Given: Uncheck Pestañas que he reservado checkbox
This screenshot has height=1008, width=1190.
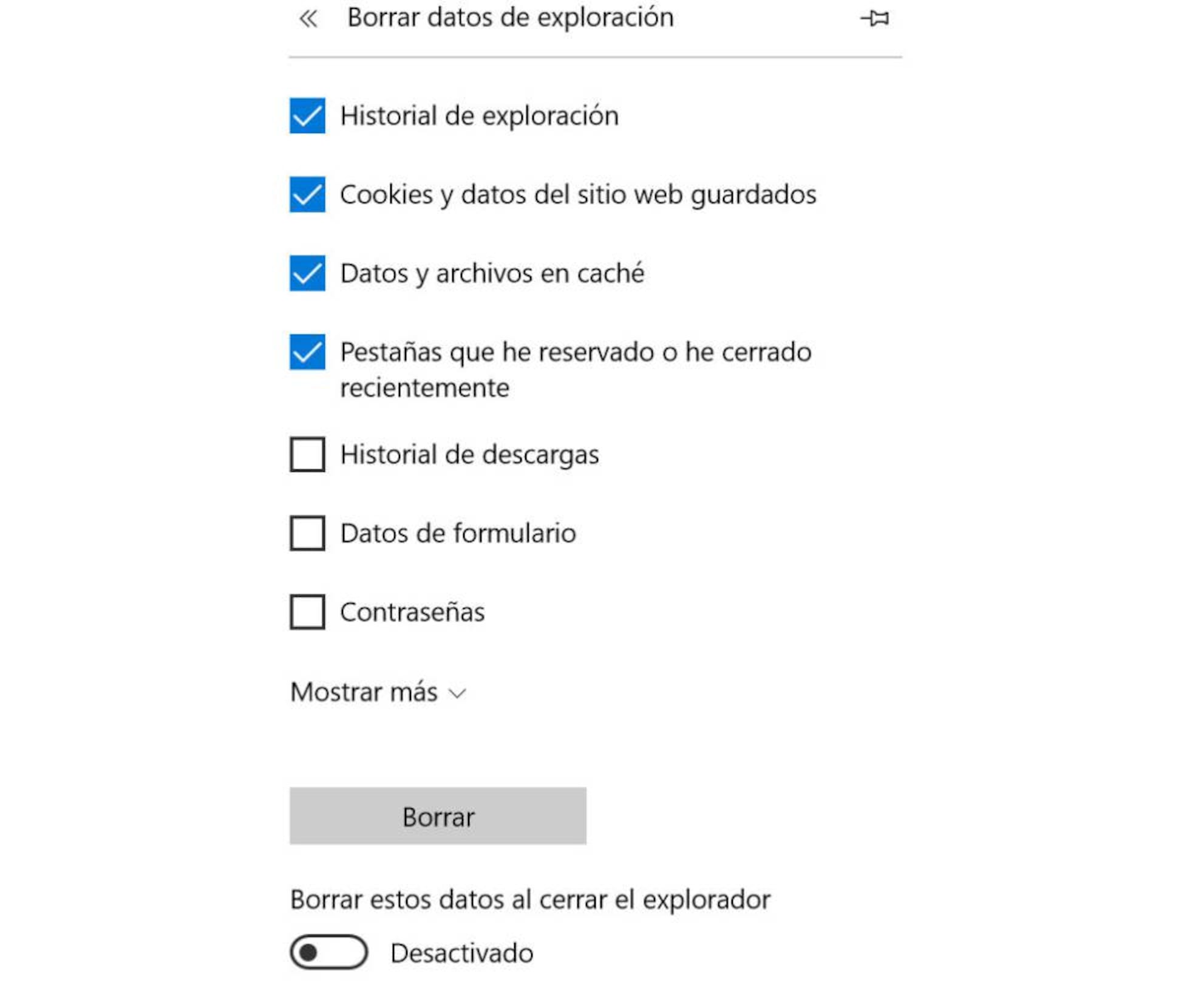Looking at the screenshot, I should tap(307, 352).
